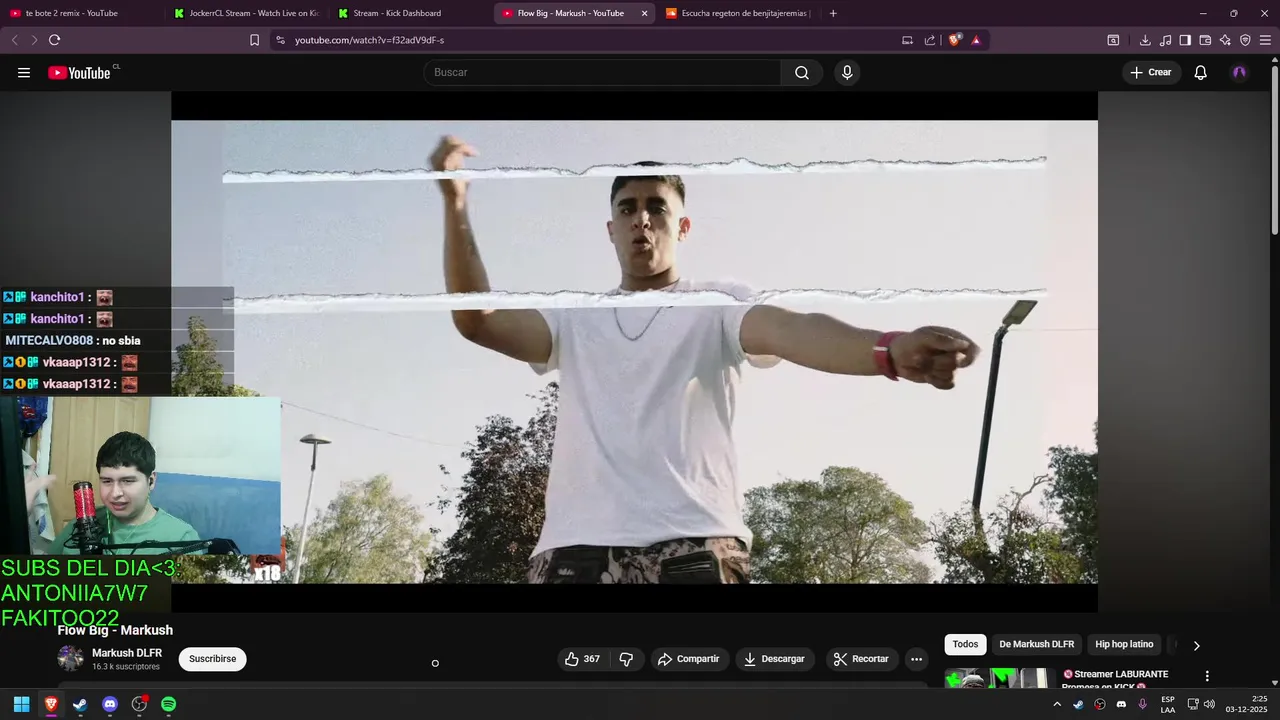Start voice search with the microphone
Viewport: 1280px width, 720px height.
click(x=847, y=72)
